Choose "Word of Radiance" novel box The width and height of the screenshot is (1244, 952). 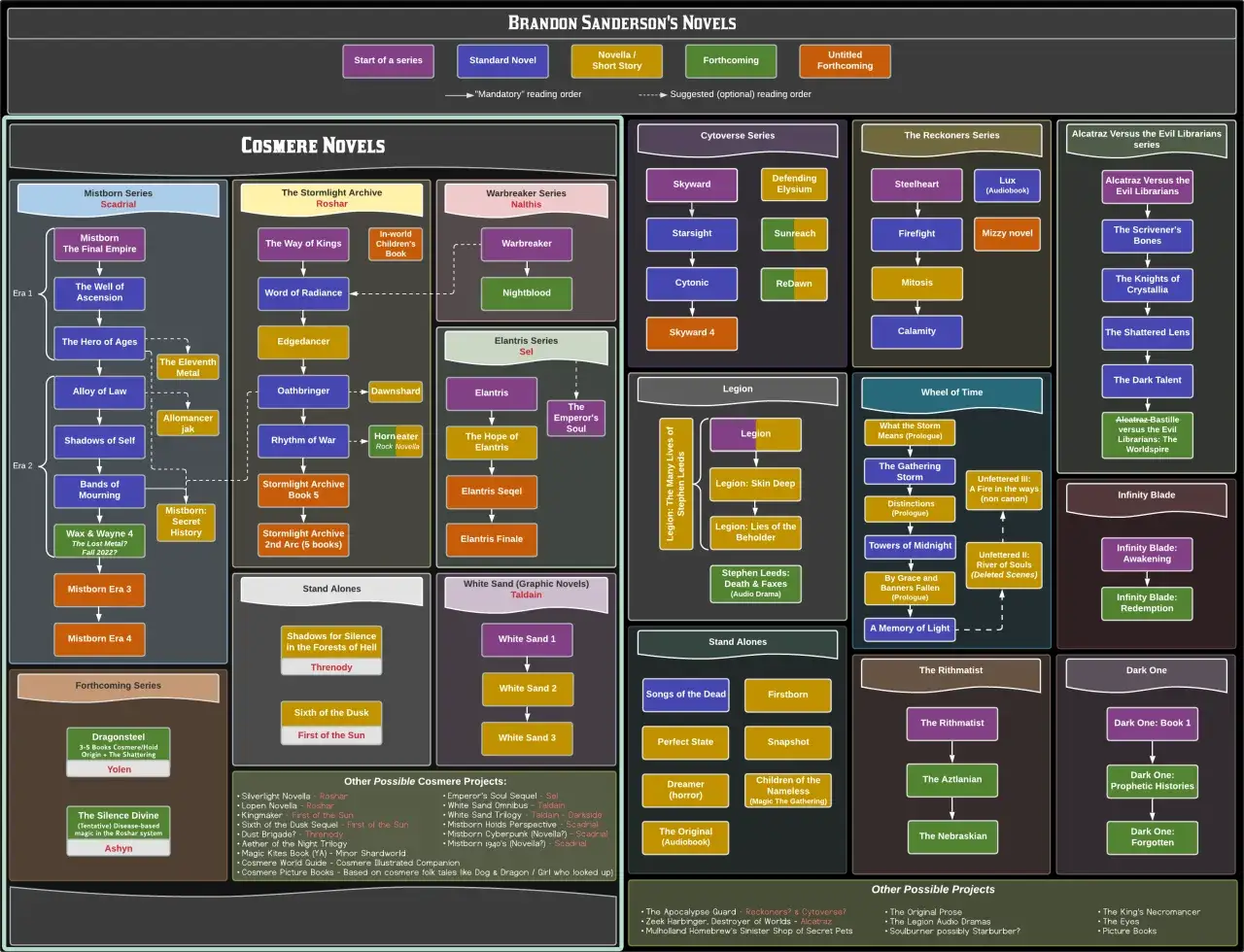click(x=303, y=292)
